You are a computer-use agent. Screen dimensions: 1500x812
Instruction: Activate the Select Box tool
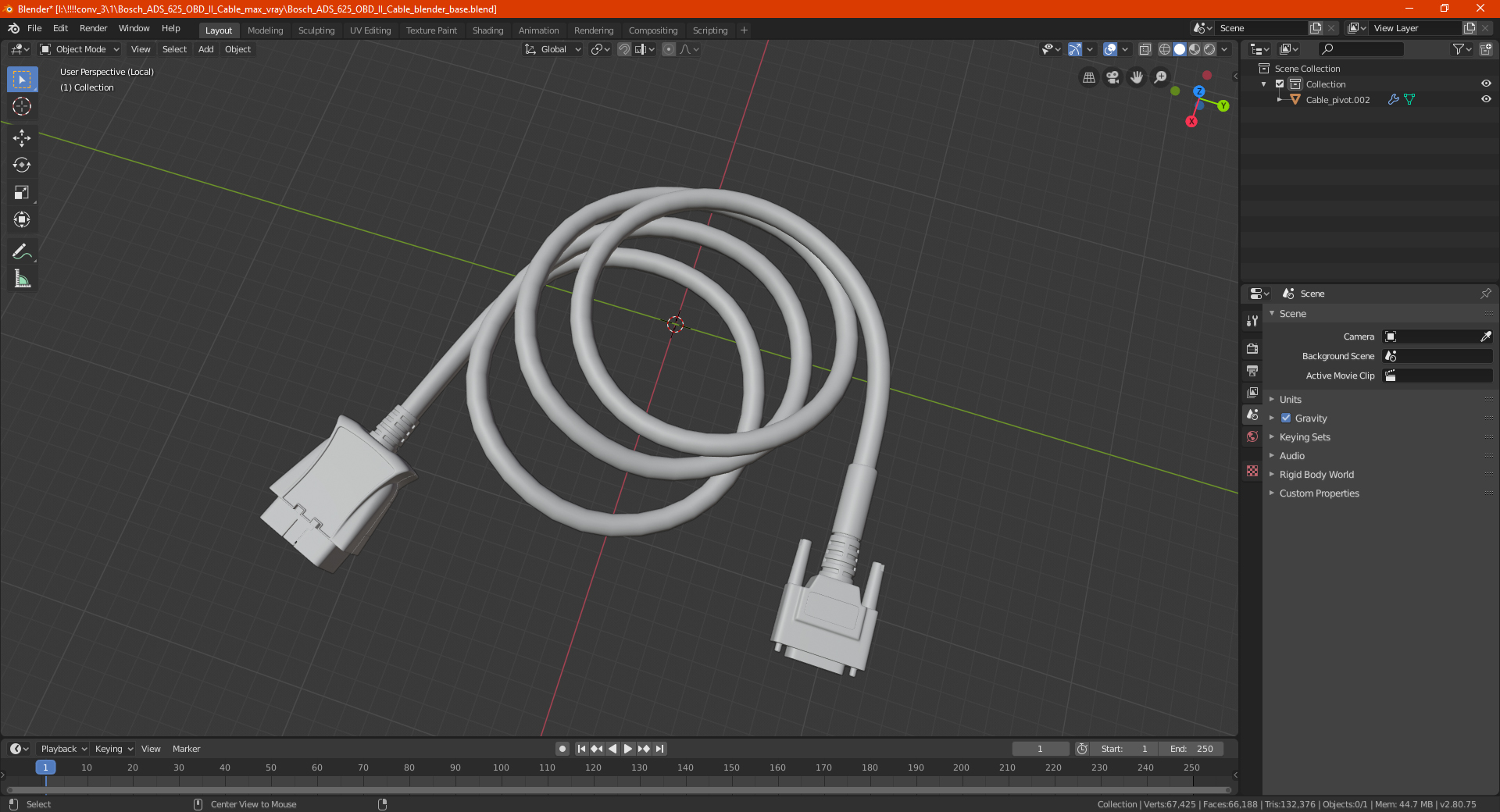coord(22,80)
